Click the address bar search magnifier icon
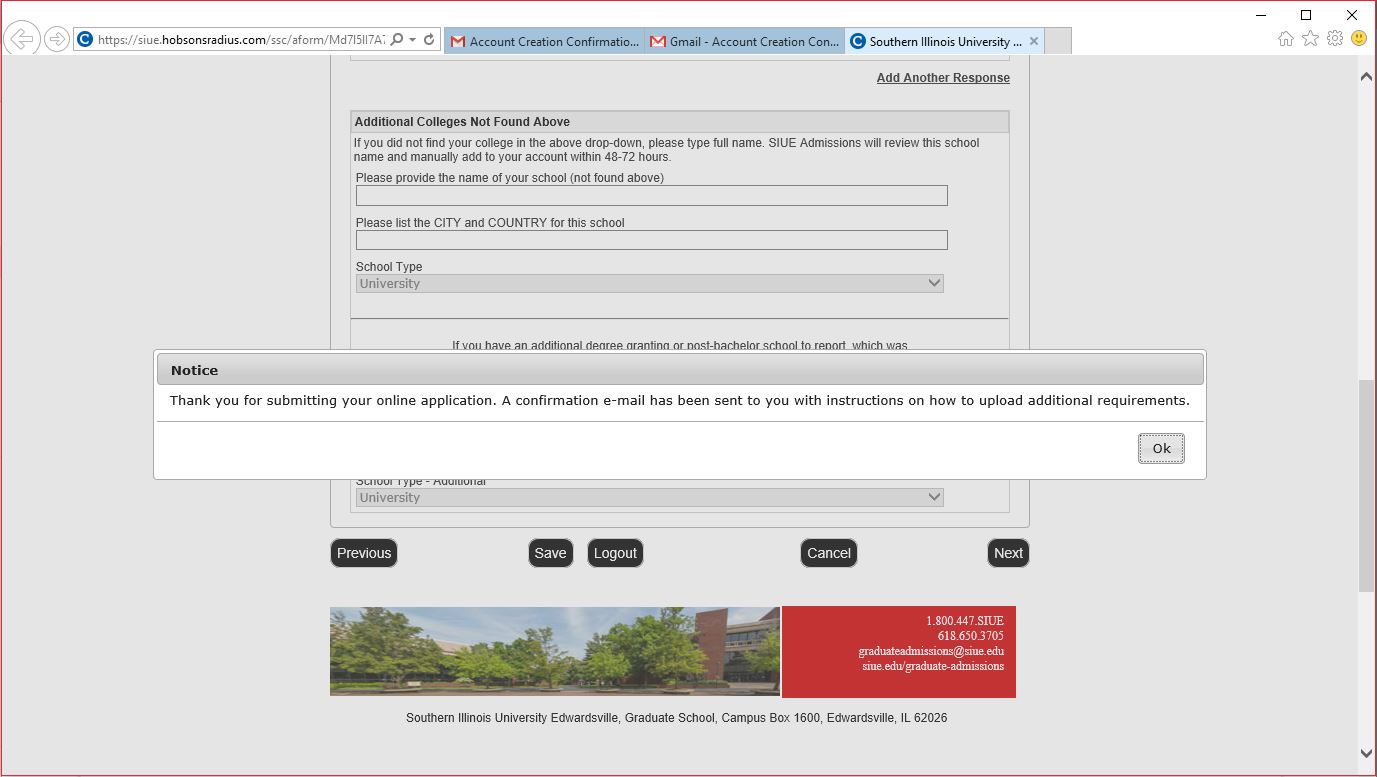1377x777 pixels. (397, 40)
